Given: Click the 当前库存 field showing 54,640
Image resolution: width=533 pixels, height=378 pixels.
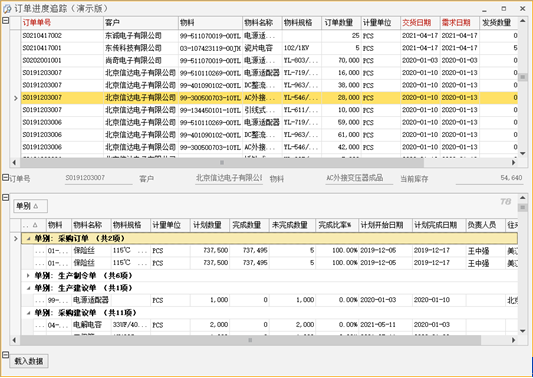Looking at the screenshot, I should (x=489, y=178).
